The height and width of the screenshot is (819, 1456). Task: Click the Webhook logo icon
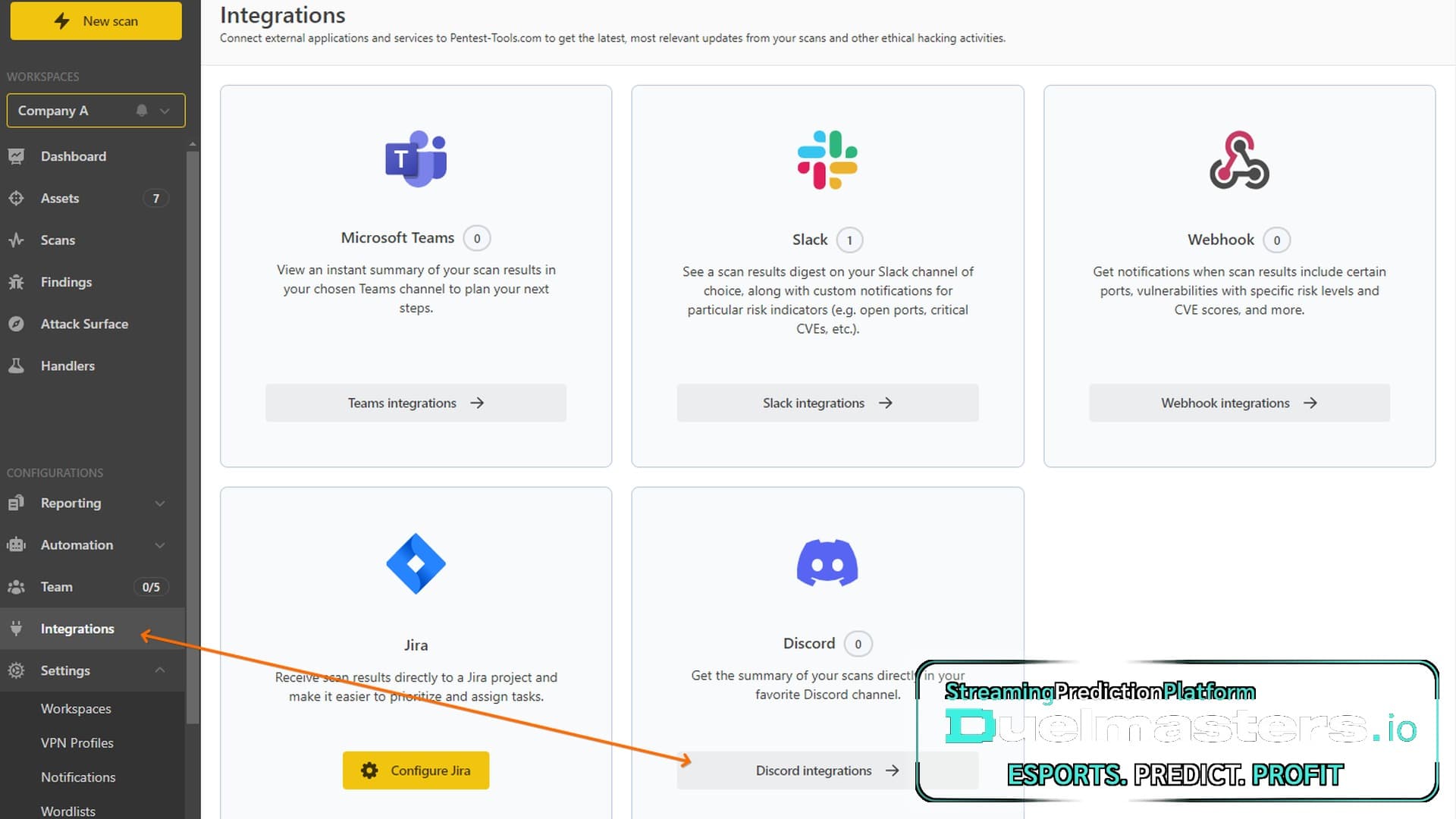1239,160
